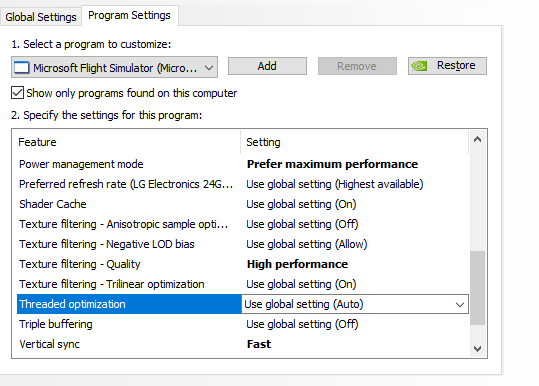Click Use global setting (Allow) value

click(x=307, y=244)
